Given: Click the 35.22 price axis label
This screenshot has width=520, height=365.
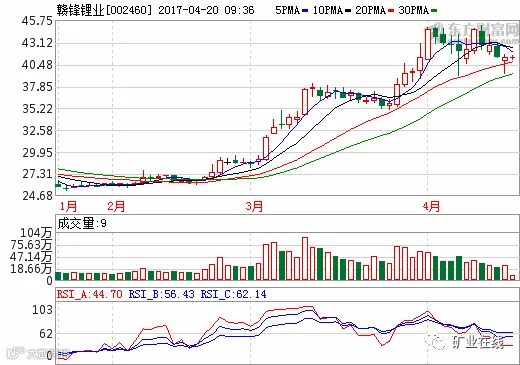Looking at the screenshot, I should (x=37, y=109).
